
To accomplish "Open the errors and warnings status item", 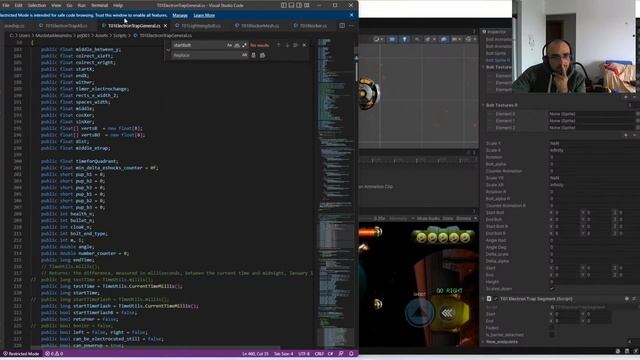I will 55,354.
